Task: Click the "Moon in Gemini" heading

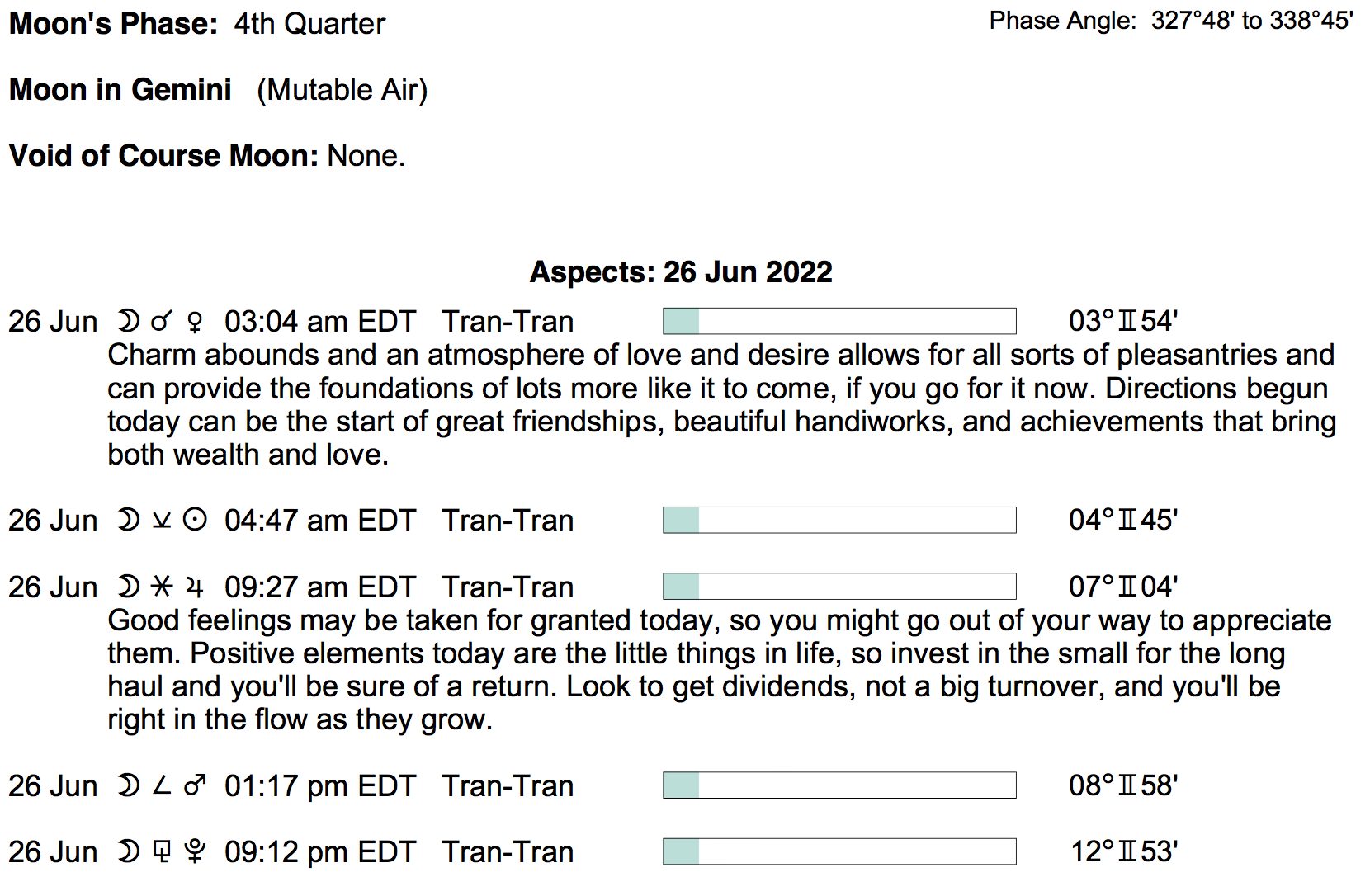Action: click(x=120, y=90)
